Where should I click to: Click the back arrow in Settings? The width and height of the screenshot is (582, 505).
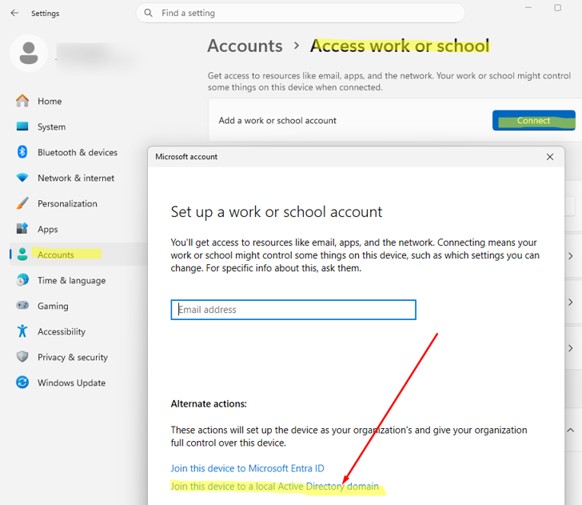[14, 13]
